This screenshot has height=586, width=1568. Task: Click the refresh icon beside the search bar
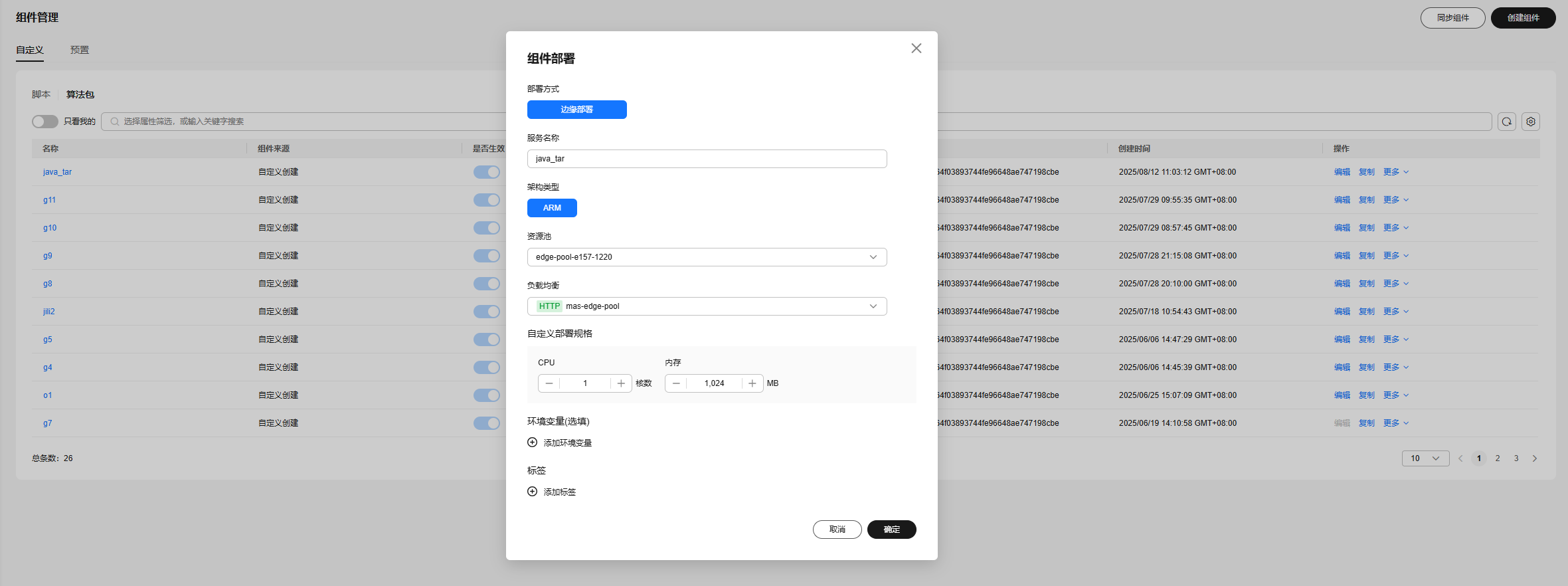point(1507,122)
